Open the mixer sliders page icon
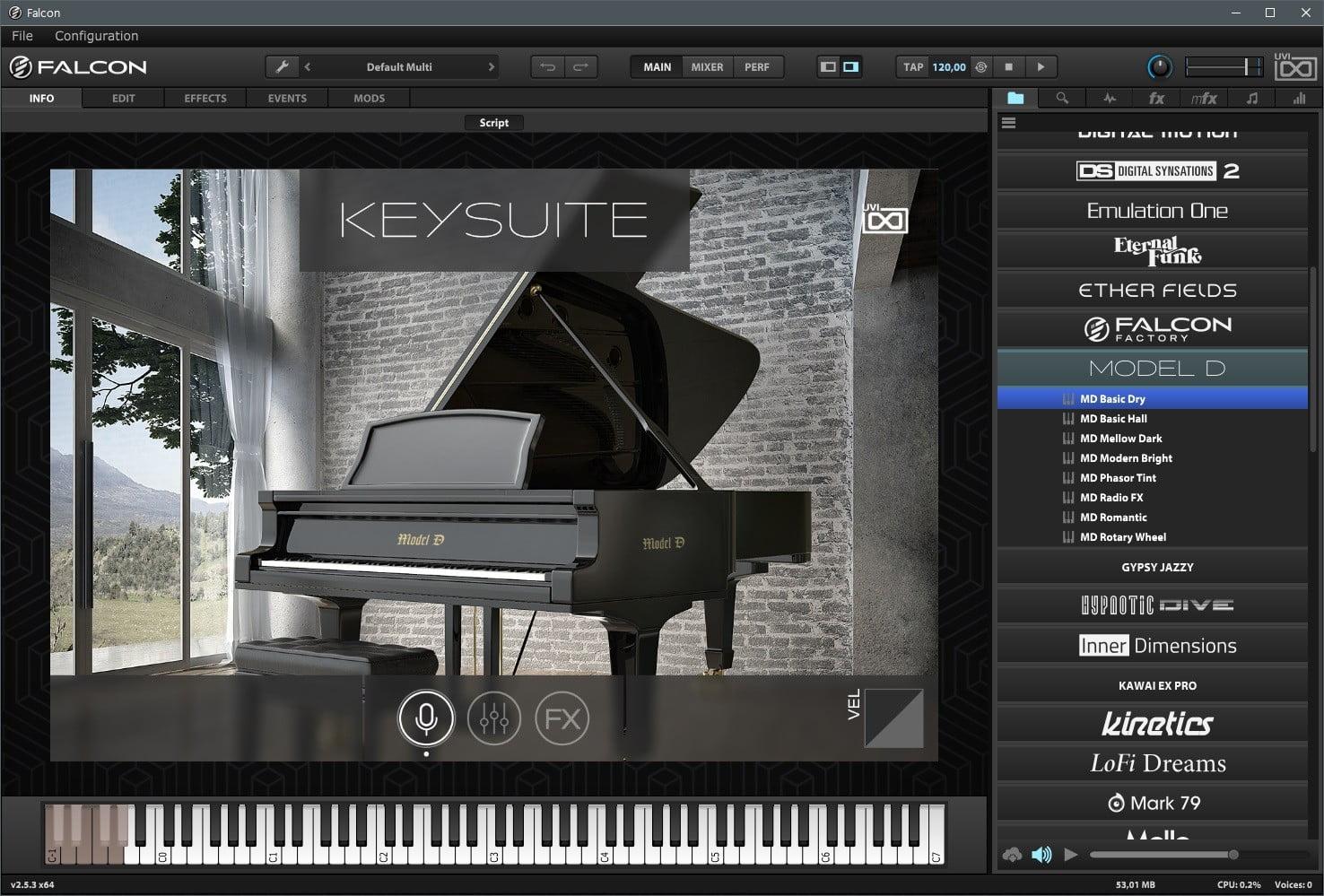Screen dimensions: 1324x896 [494, 718]
